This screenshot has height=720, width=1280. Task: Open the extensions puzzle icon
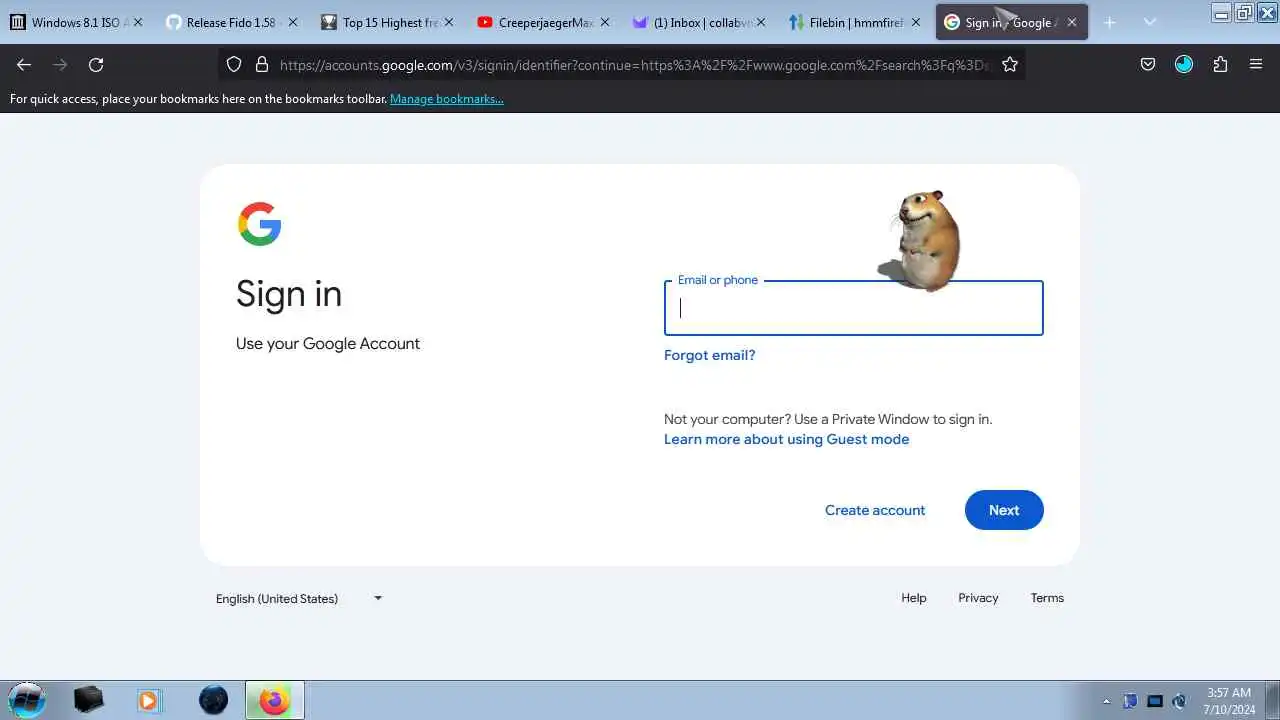pyautogui.click(x=1220, y=64)
